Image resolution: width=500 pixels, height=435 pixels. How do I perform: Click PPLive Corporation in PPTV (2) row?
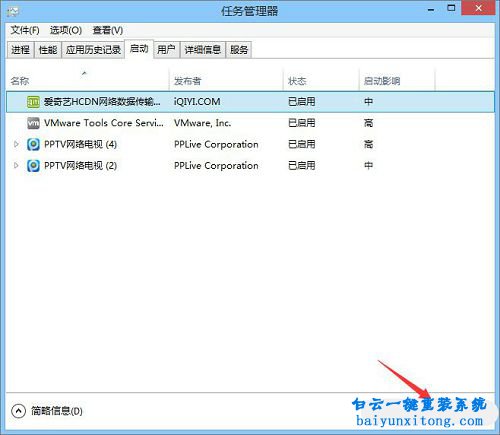tap(216, 166)
